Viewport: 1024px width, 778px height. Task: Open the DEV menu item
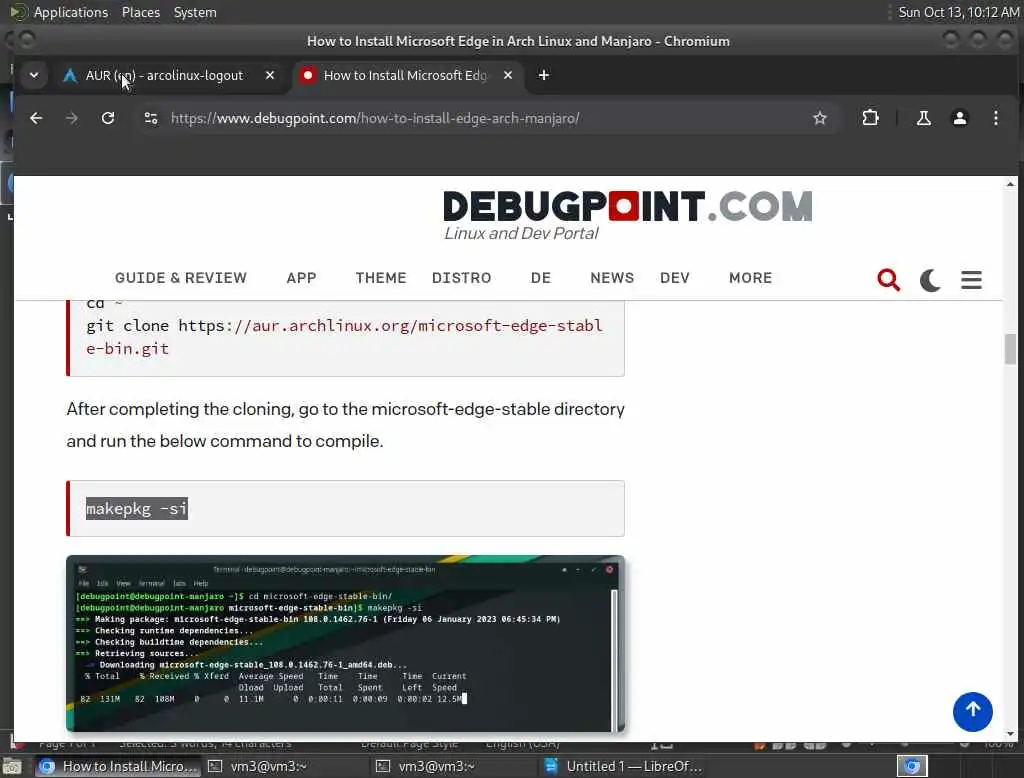coord(675,278)
